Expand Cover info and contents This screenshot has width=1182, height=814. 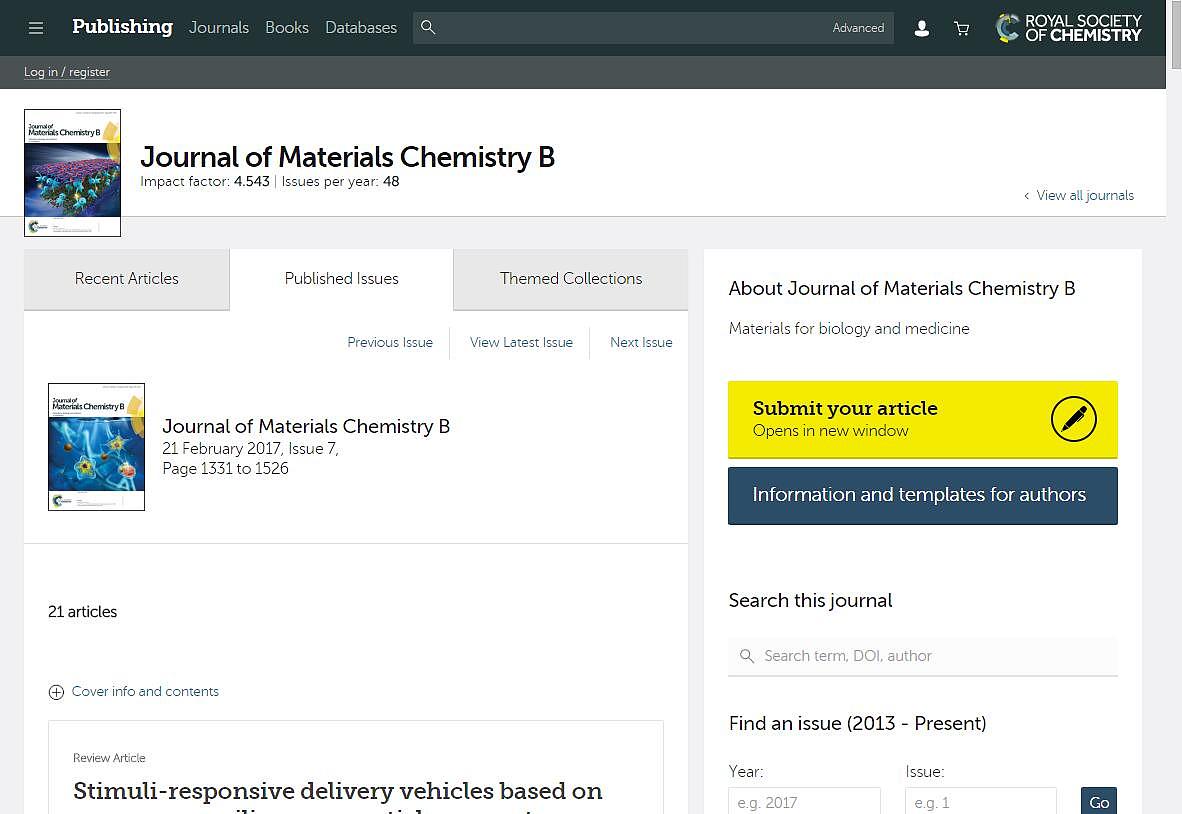(x=145, y=691)
